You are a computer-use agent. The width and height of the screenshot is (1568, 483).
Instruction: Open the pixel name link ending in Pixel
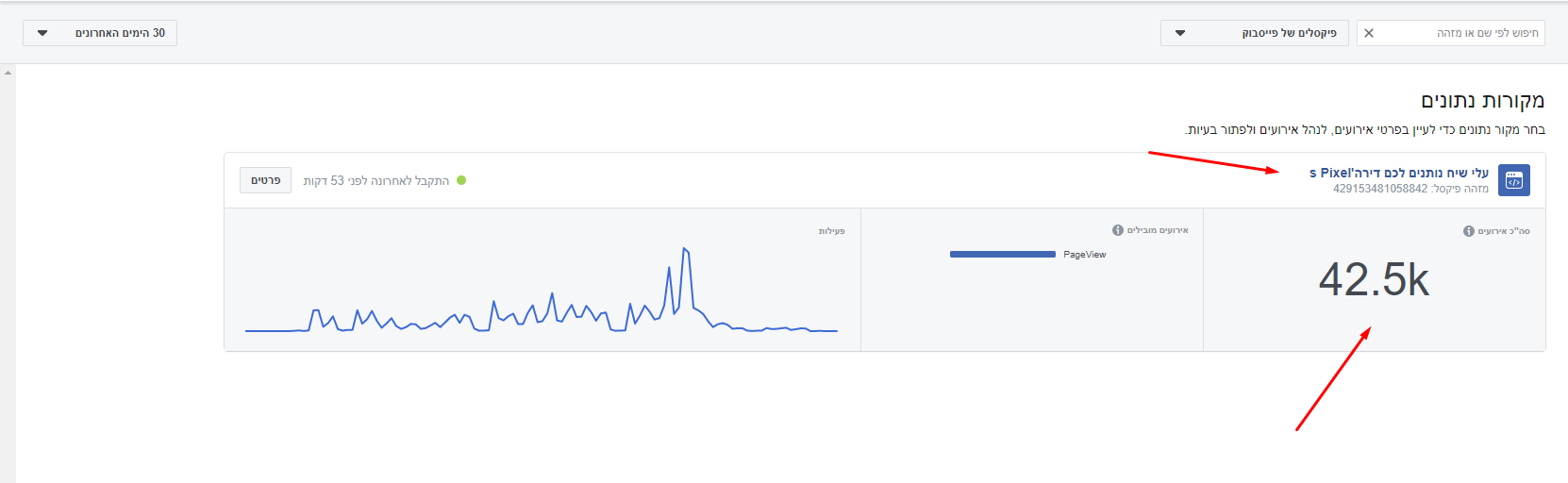[x=1398, y=173]
